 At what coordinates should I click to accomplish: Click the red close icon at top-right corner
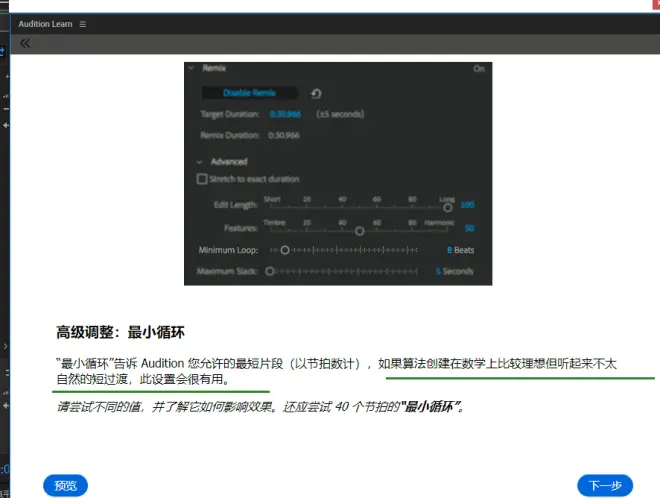pos(656,4)
